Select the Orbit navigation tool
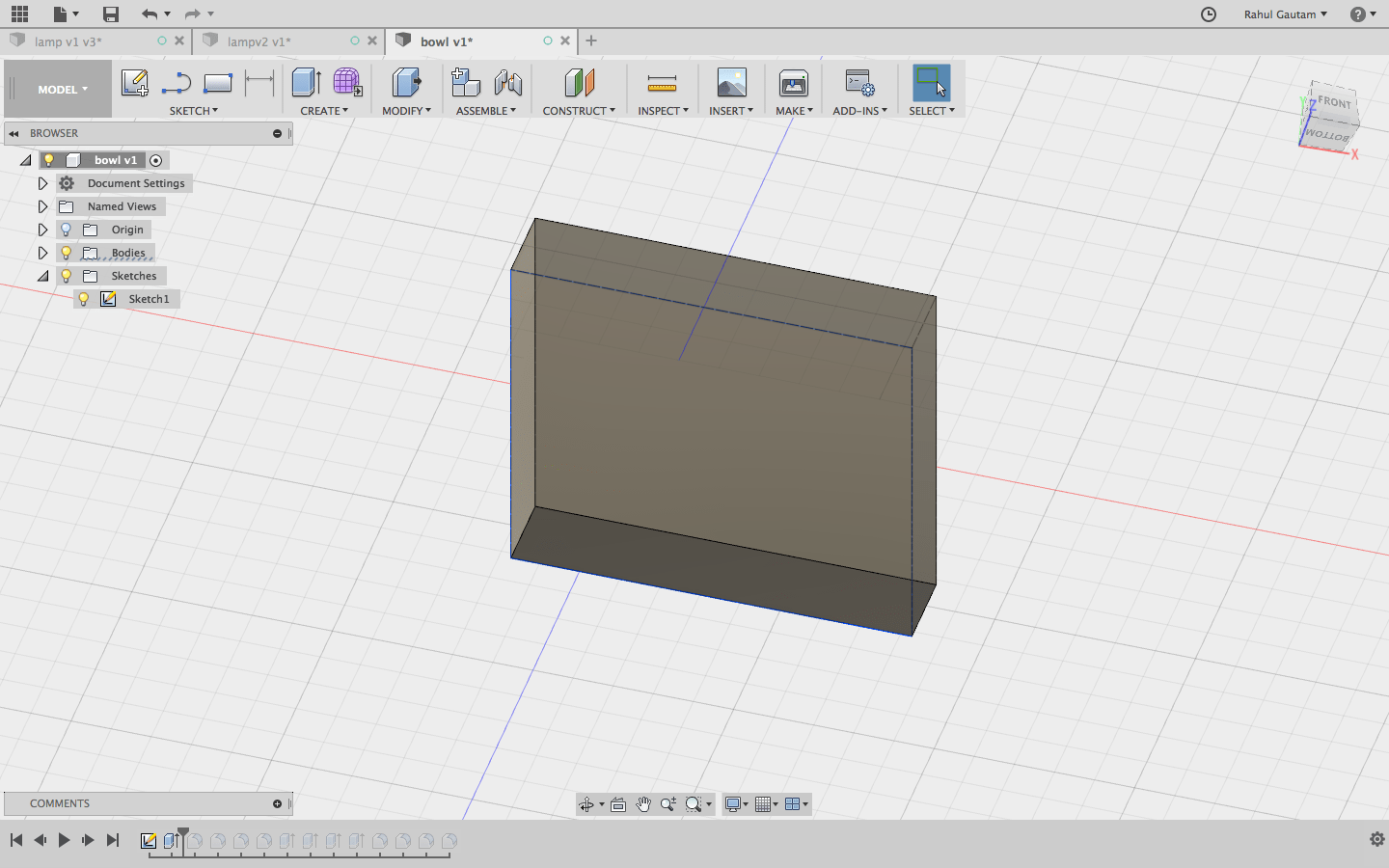 click(x=586, y=804)
